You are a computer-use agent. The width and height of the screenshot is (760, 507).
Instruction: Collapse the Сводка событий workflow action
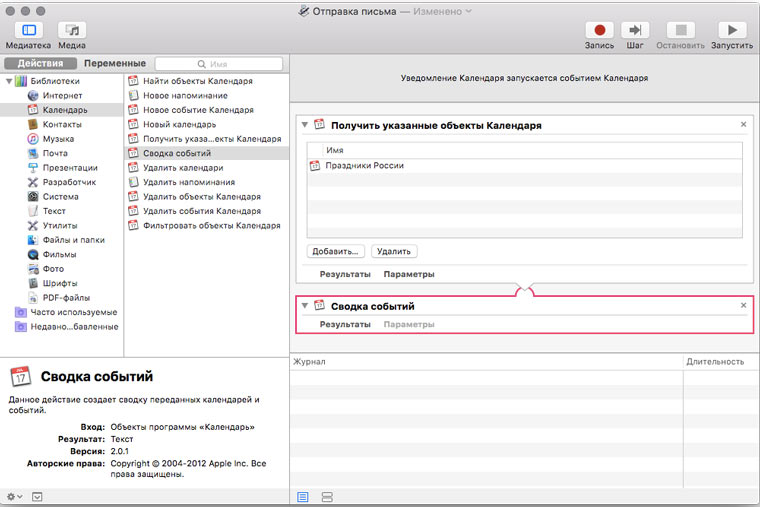304,306
